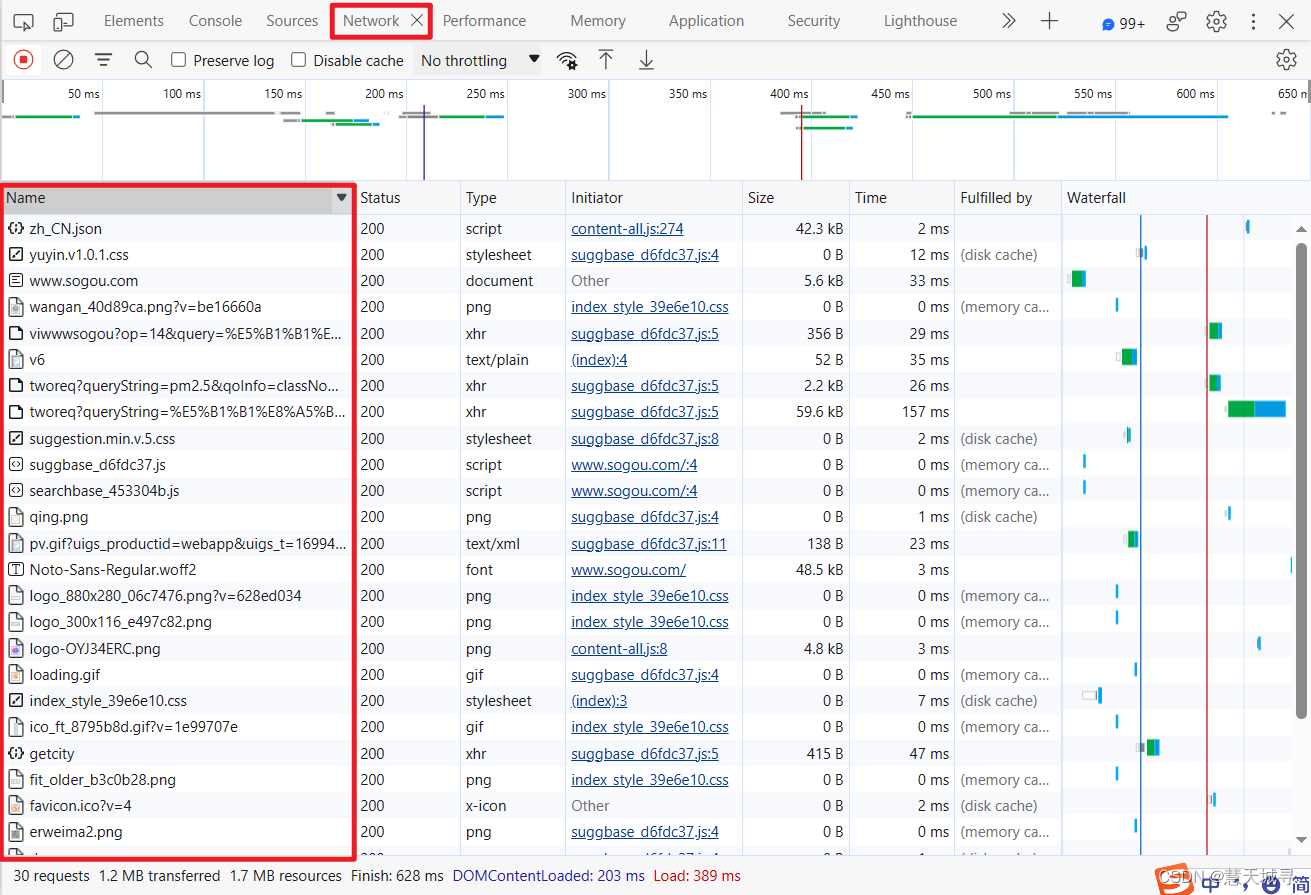Clear the network log
Image resolution: width=1311 pixels, height=895 pixels.
63,60
